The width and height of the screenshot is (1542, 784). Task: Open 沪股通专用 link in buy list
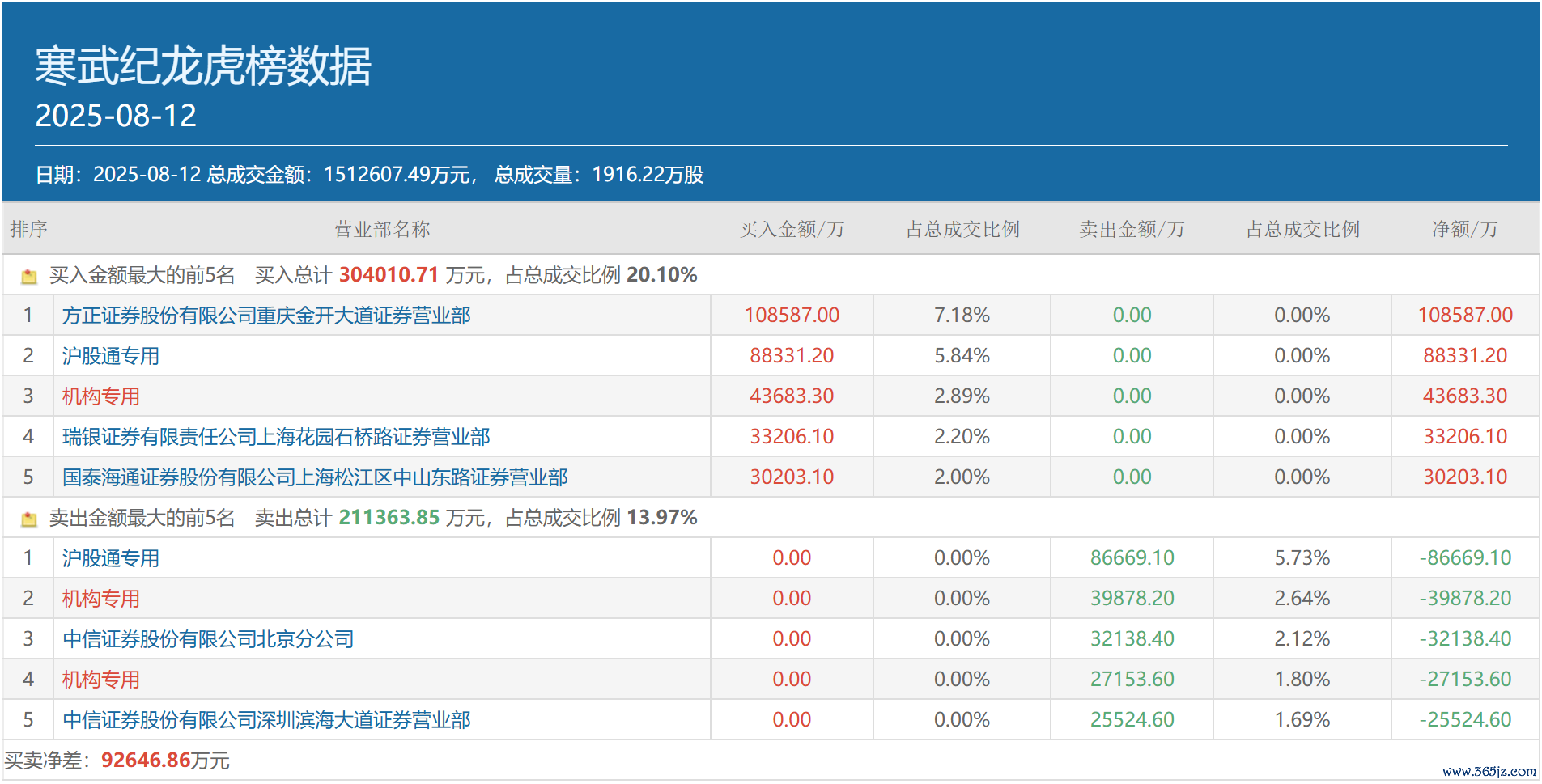(x=111, y=356)
